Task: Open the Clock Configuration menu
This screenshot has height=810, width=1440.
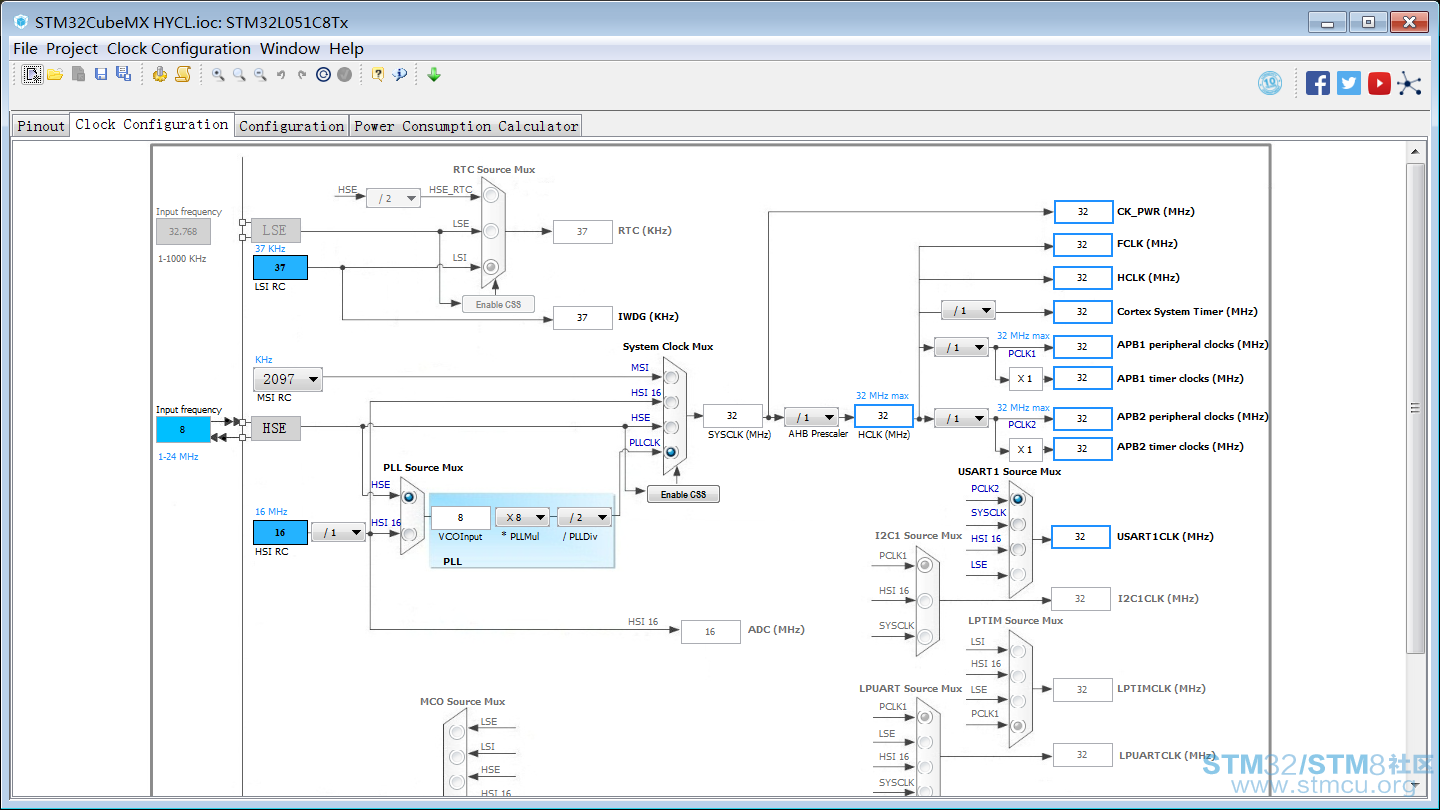Action: 179,48
